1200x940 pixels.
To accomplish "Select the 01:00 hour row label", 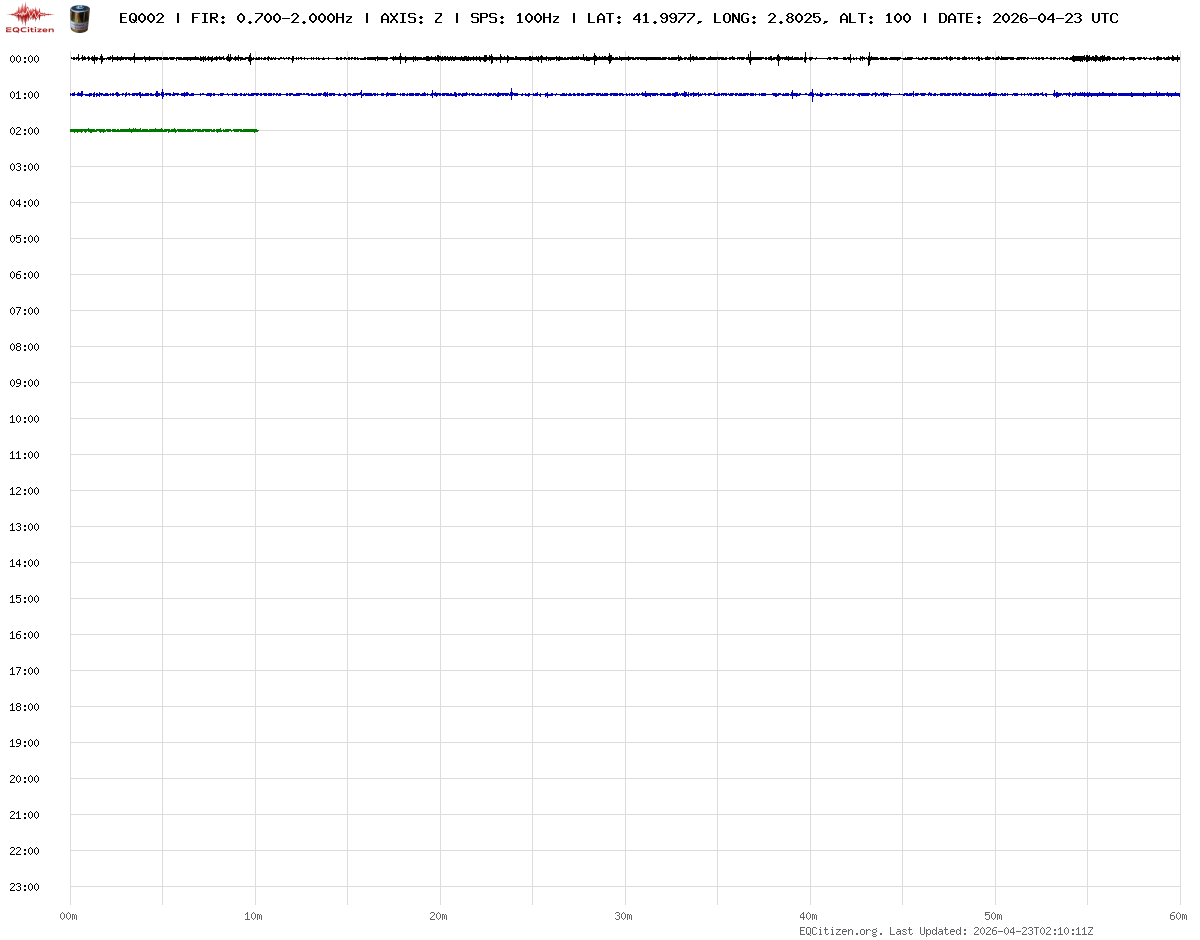I will 24,95.
